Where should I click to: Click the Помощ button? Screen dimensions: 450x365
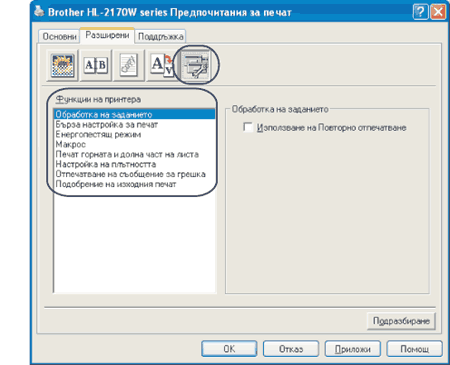click(x=415, y=349)
